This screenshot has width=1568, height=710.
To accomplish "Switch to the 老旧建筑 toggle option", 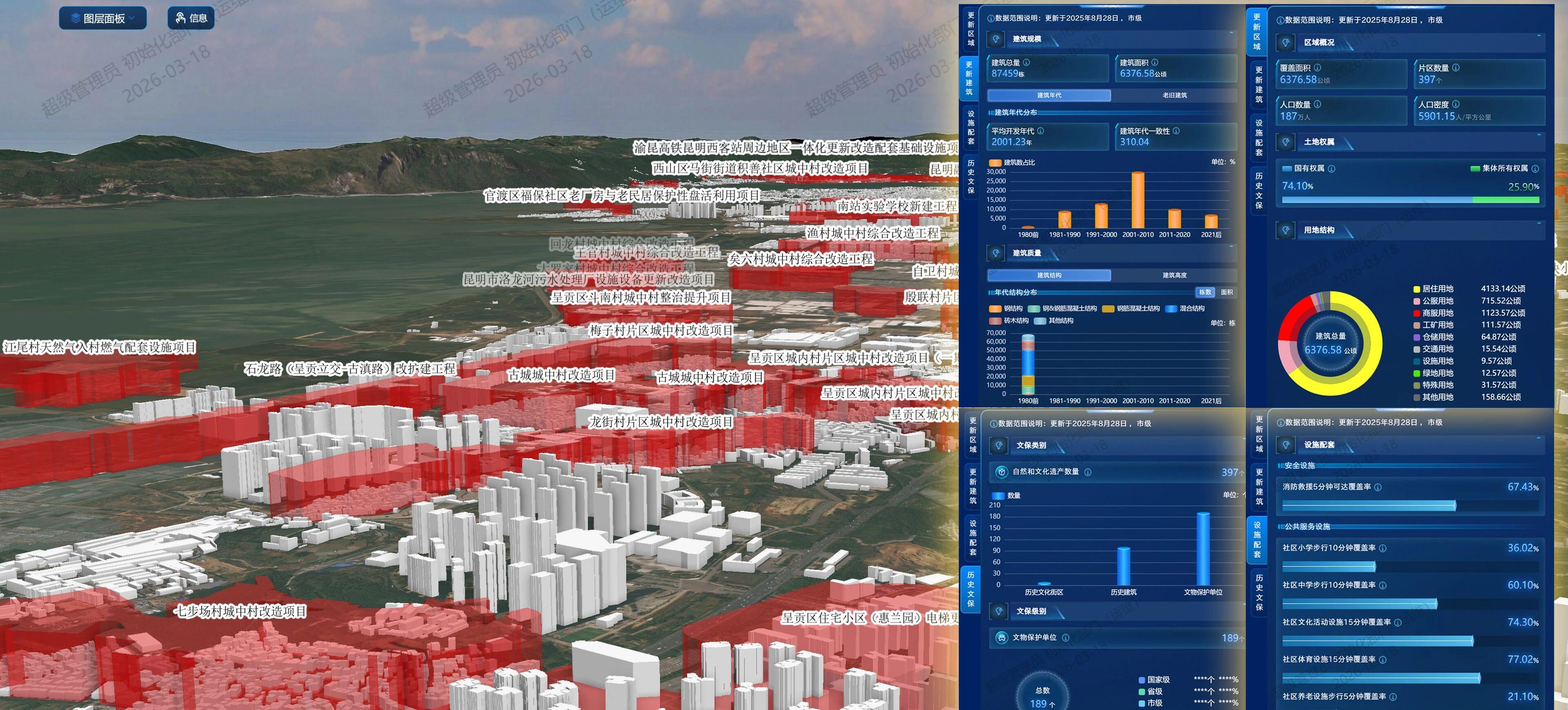I will click(x=1174, y=96).
